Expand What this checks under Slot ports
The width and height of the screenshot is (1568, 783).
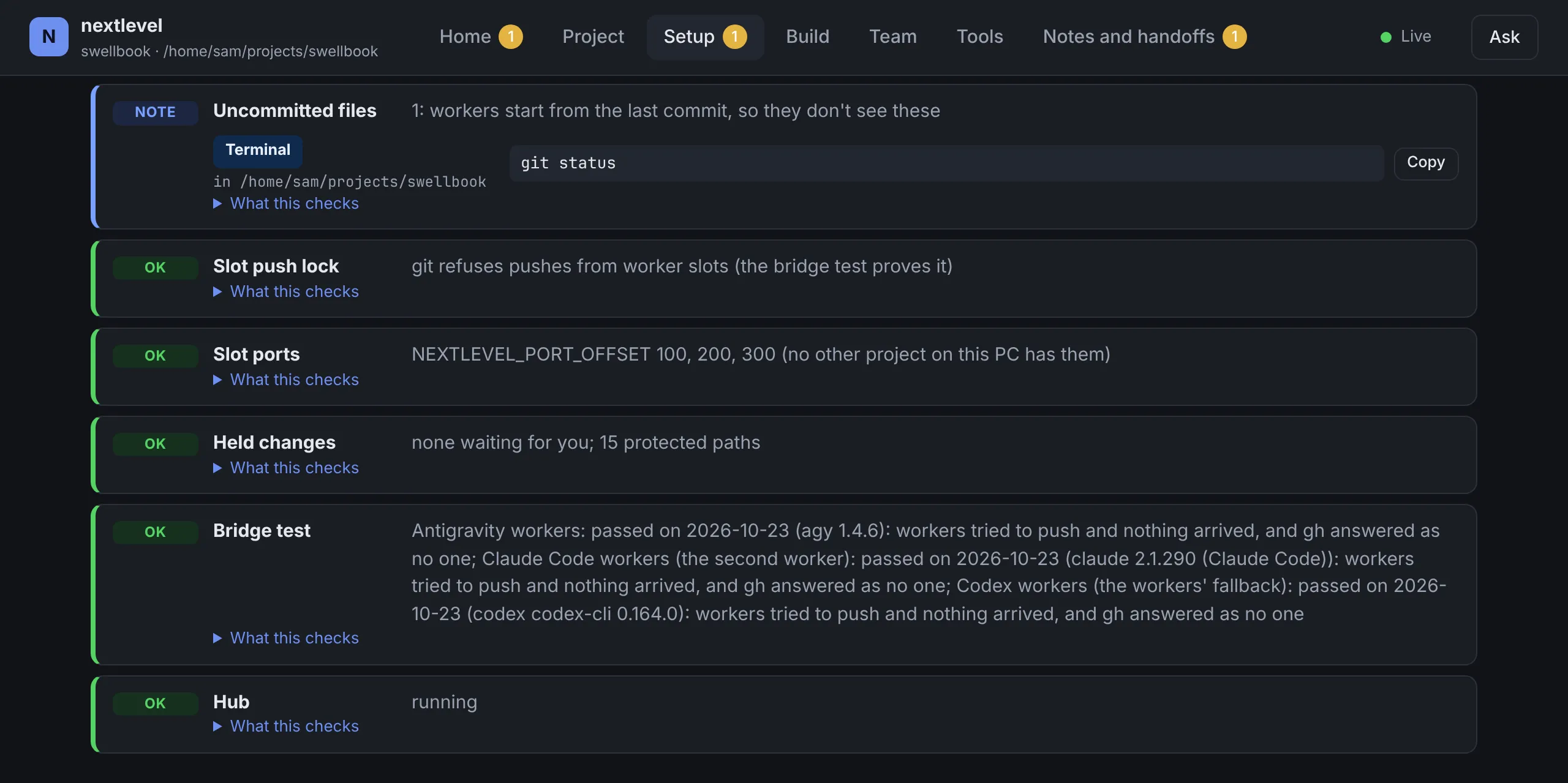tap(286, 380)
